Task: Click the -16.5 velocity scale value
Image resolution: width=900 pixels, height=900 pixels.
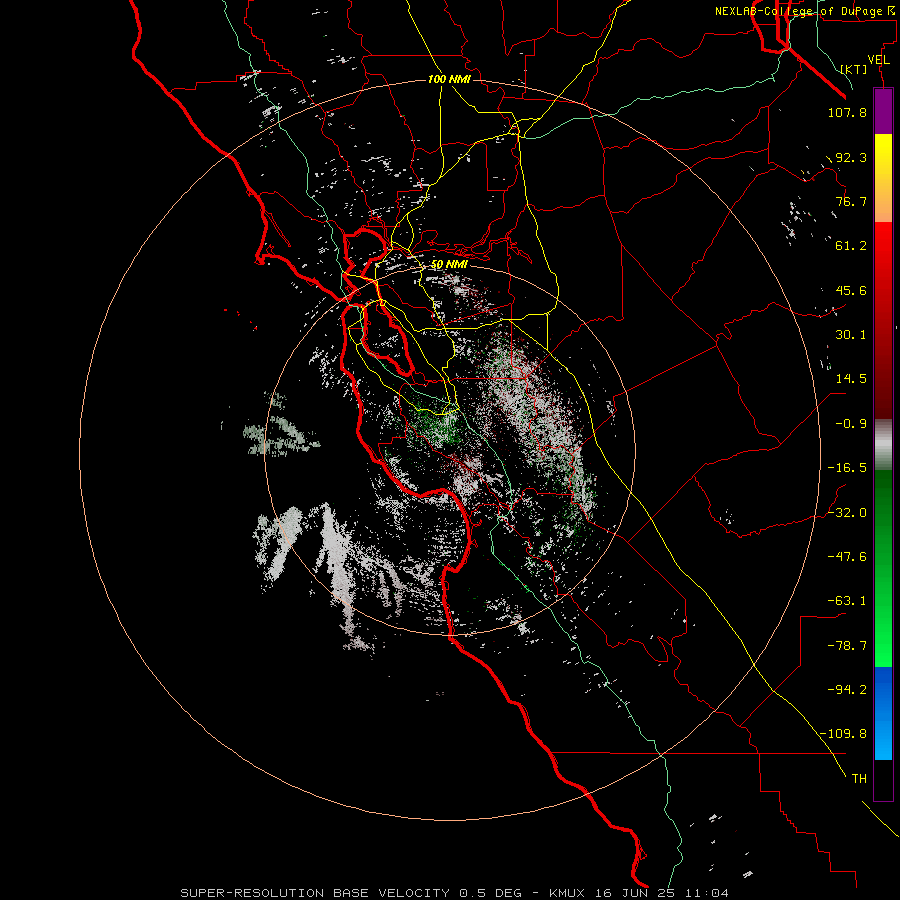Action: tap(847, 468)
